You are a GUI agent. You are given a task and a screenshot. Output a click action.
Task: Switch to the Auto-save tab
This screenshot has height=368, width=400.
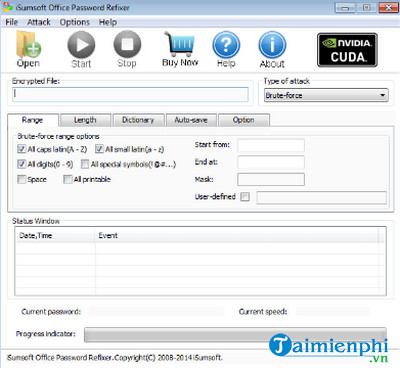pos(191,120)
